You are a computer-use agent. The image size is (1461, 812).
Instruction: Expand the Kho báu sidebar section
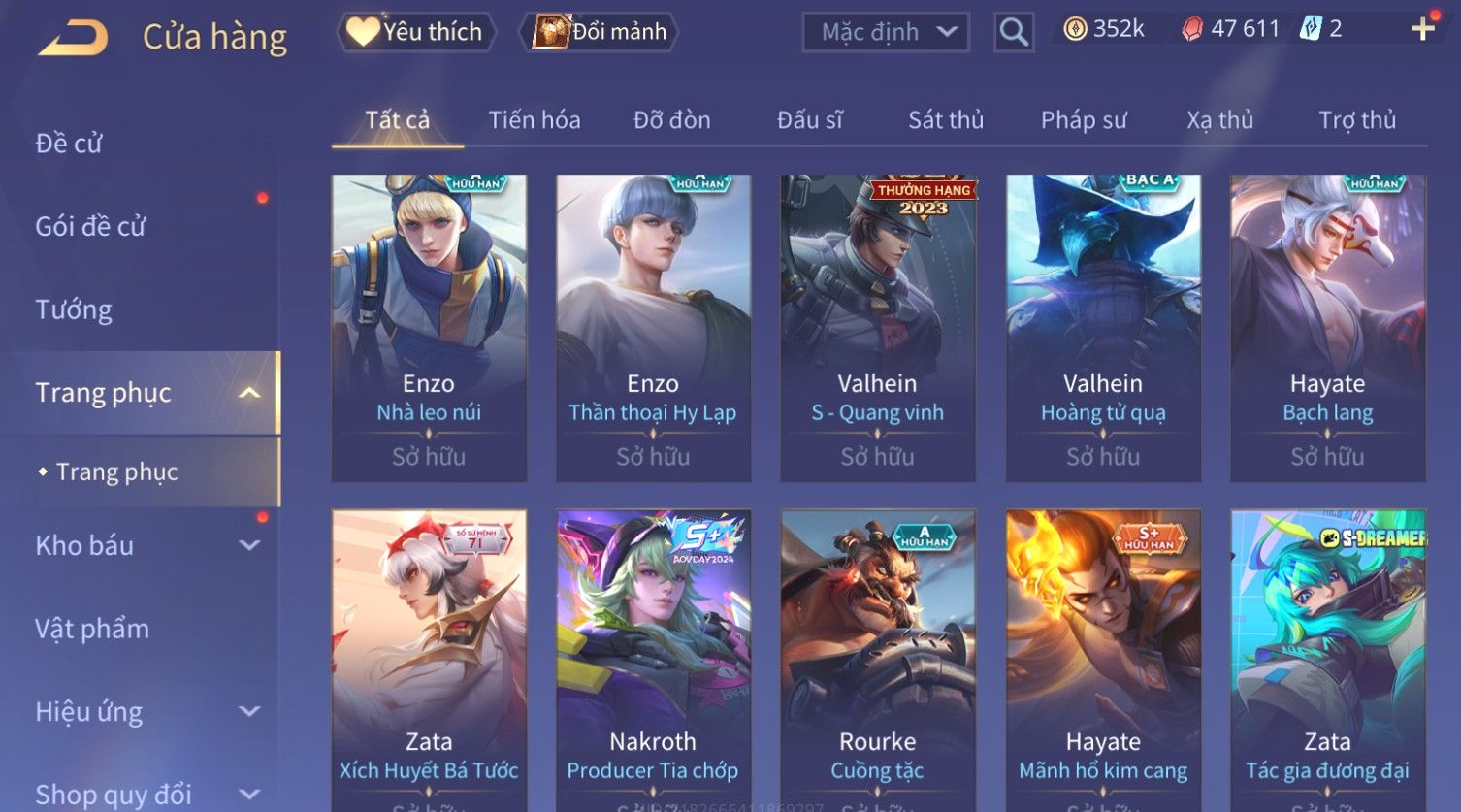[249, 545]
